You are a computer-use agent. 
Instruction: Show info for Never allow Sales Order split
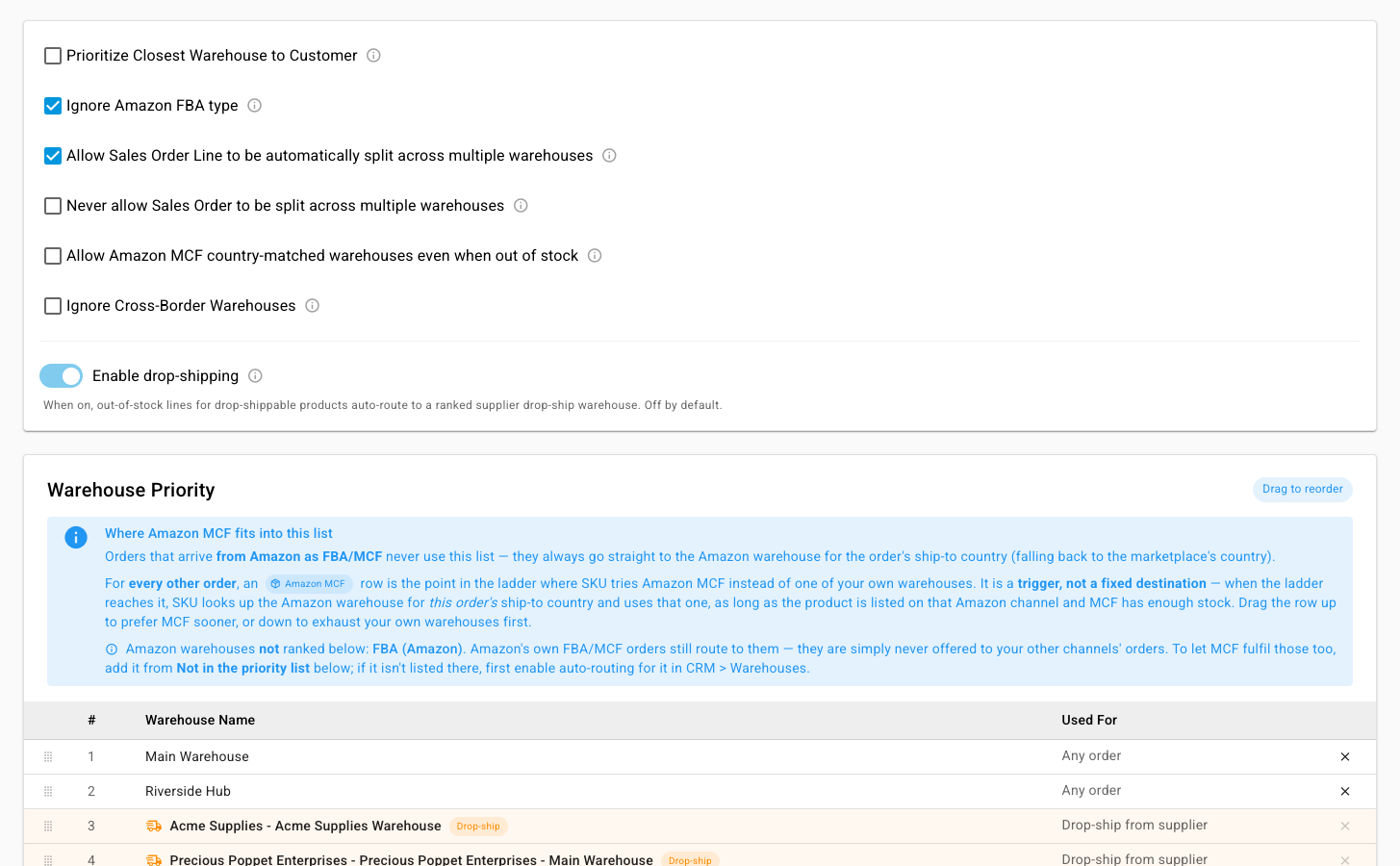click(521, 206)
